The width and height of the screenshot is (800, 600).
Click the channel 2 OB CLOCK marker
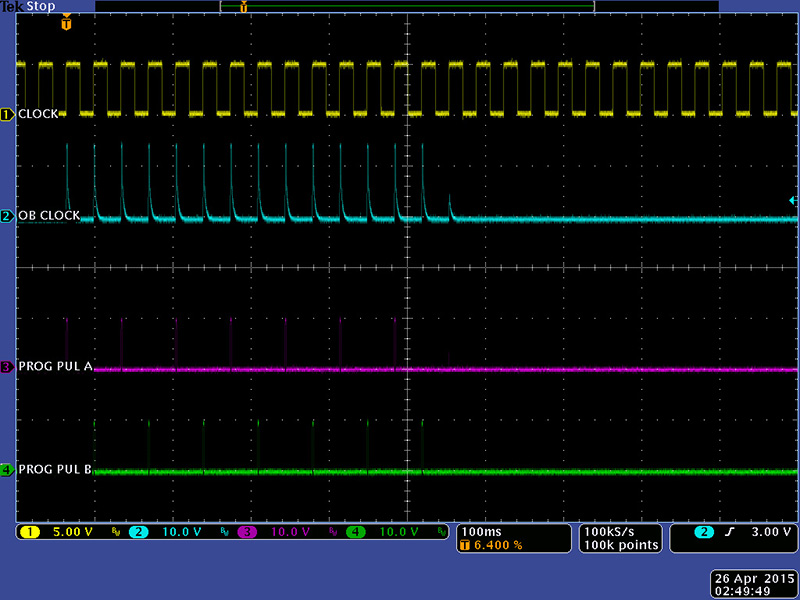(7, 216)
